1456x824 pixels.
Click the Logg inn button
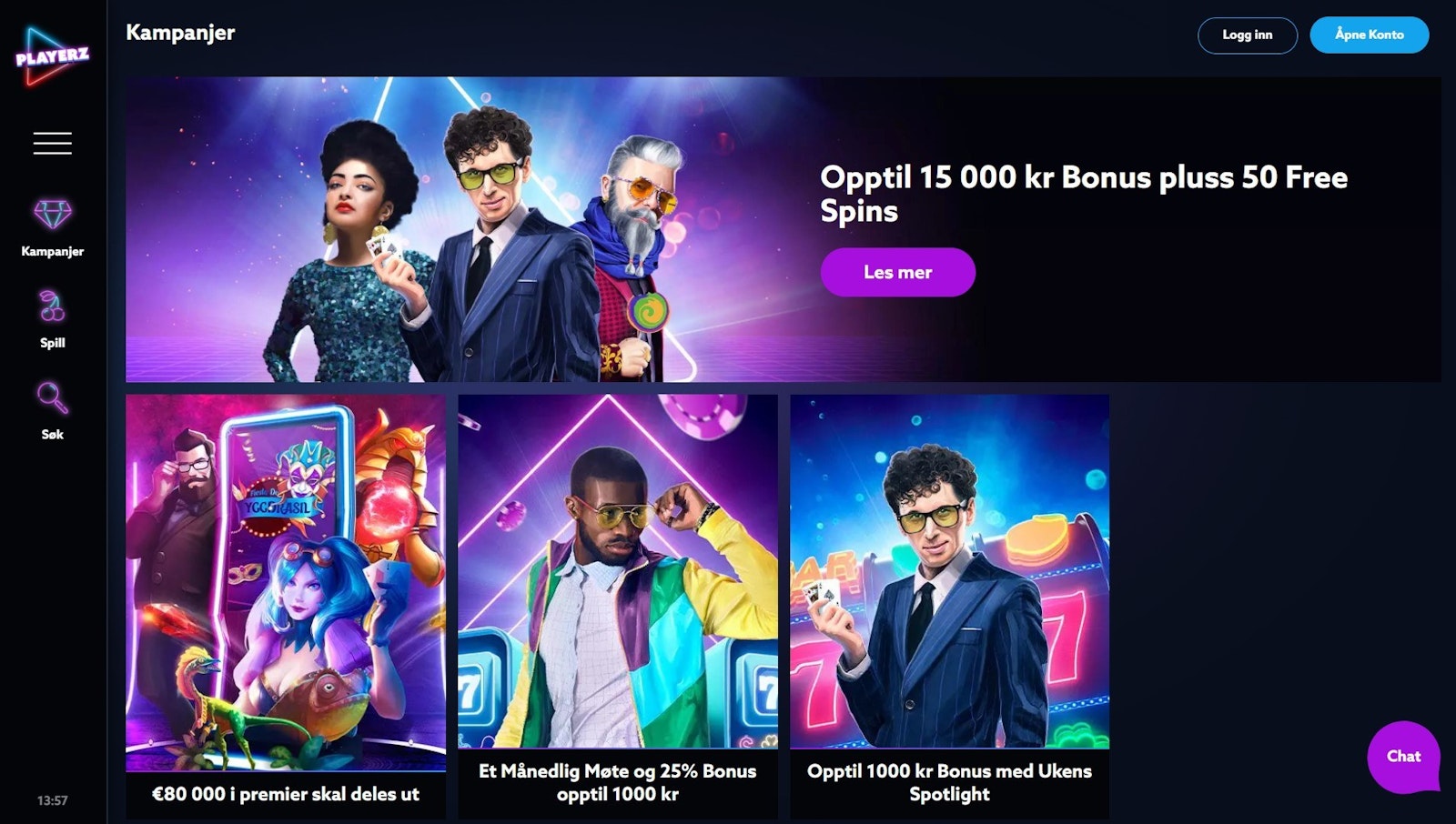click(x=1248, y=35)
